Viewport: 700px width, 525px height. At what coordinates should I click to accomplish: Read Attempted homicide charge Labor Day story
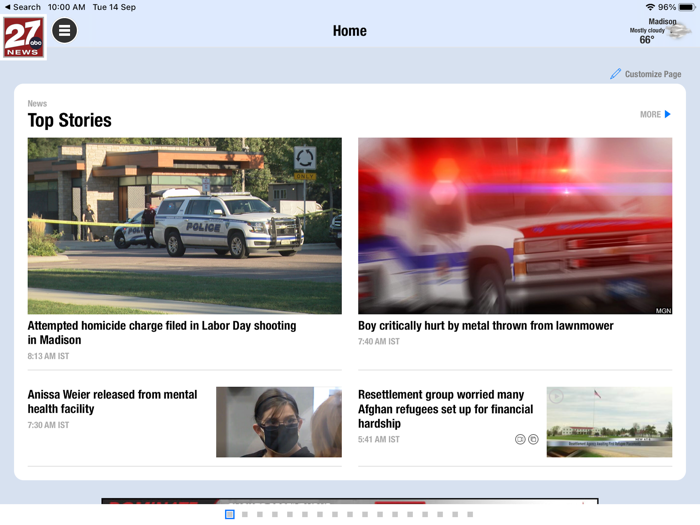coord(162,333)
